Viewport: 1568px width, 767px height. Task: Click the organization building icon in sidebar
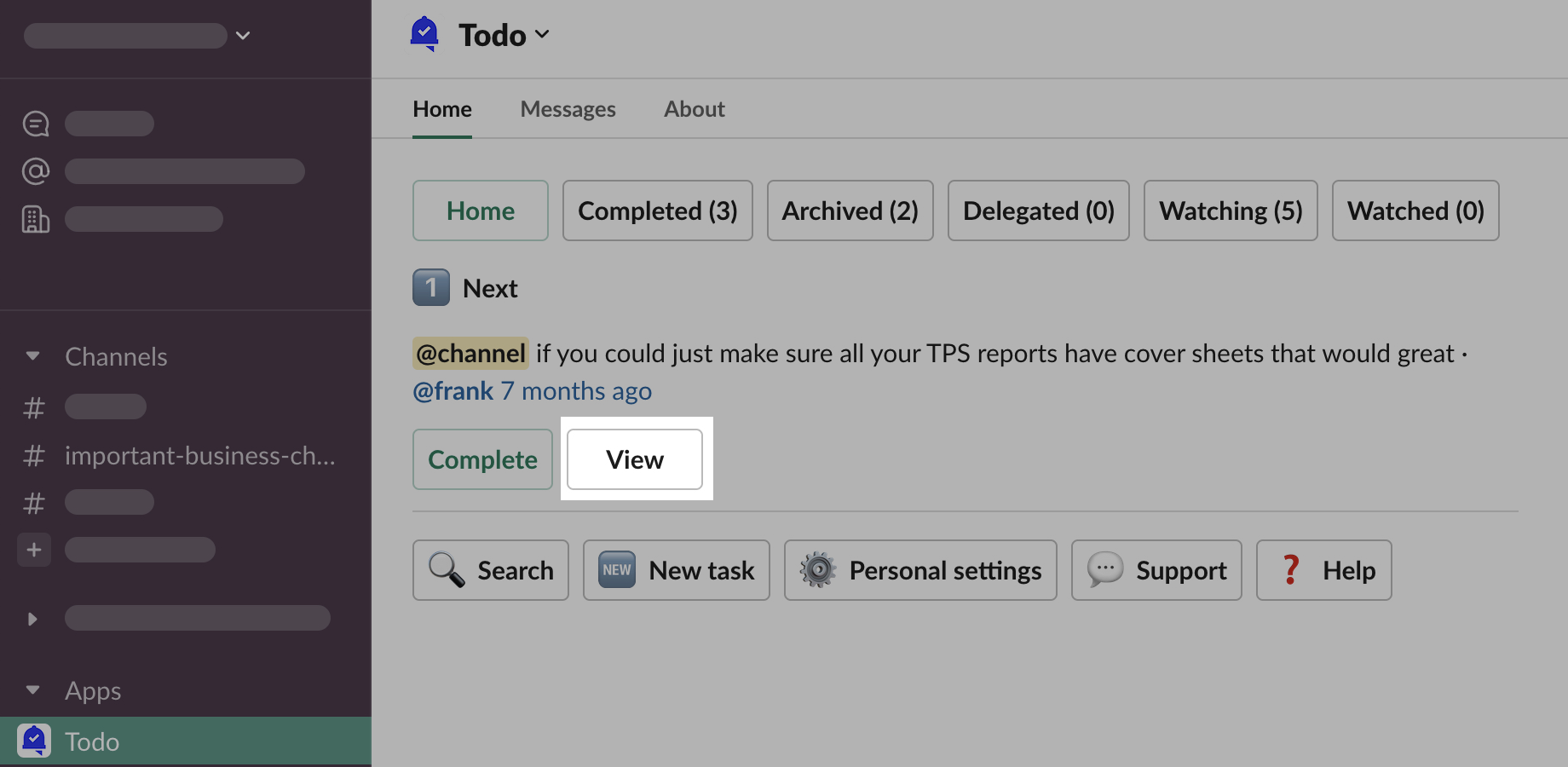[x=36, y=219]
